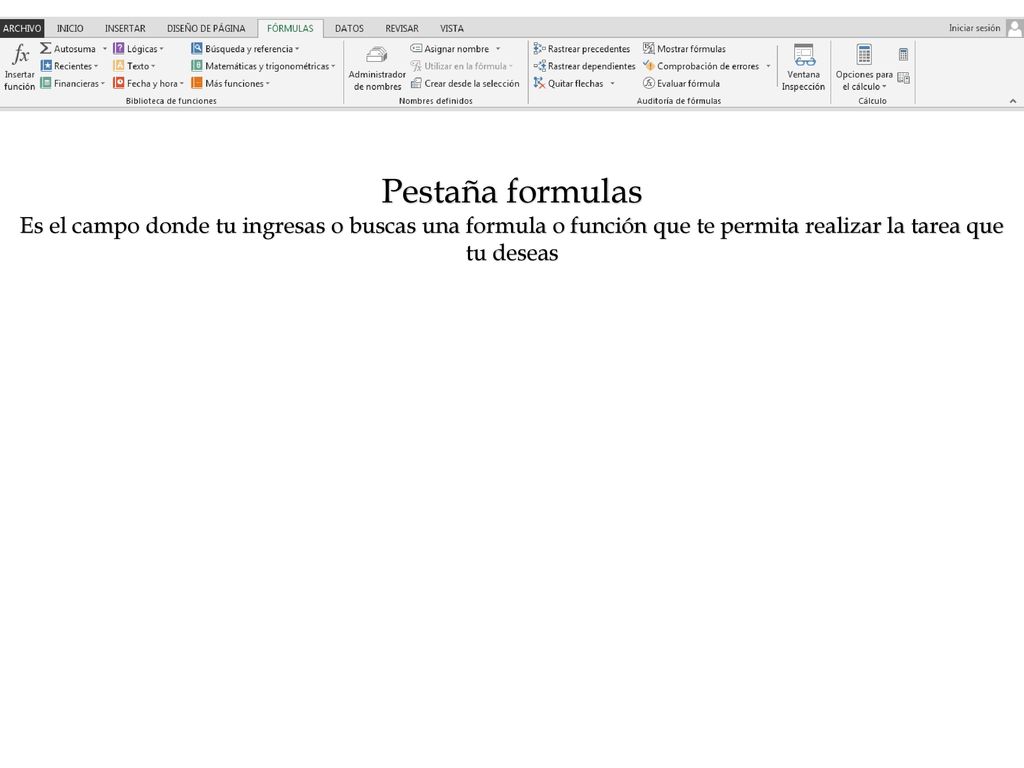Click the Cálculo group label
This screenshot has height=768, width=1024.
[x=872, y=101]
